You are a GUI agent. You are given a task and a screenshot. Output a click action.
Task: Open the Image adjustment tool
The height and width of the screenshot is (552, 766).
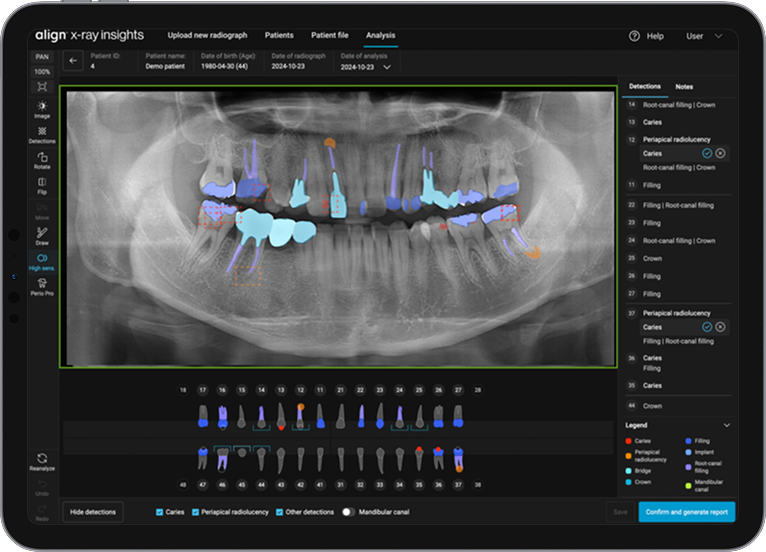42,106
